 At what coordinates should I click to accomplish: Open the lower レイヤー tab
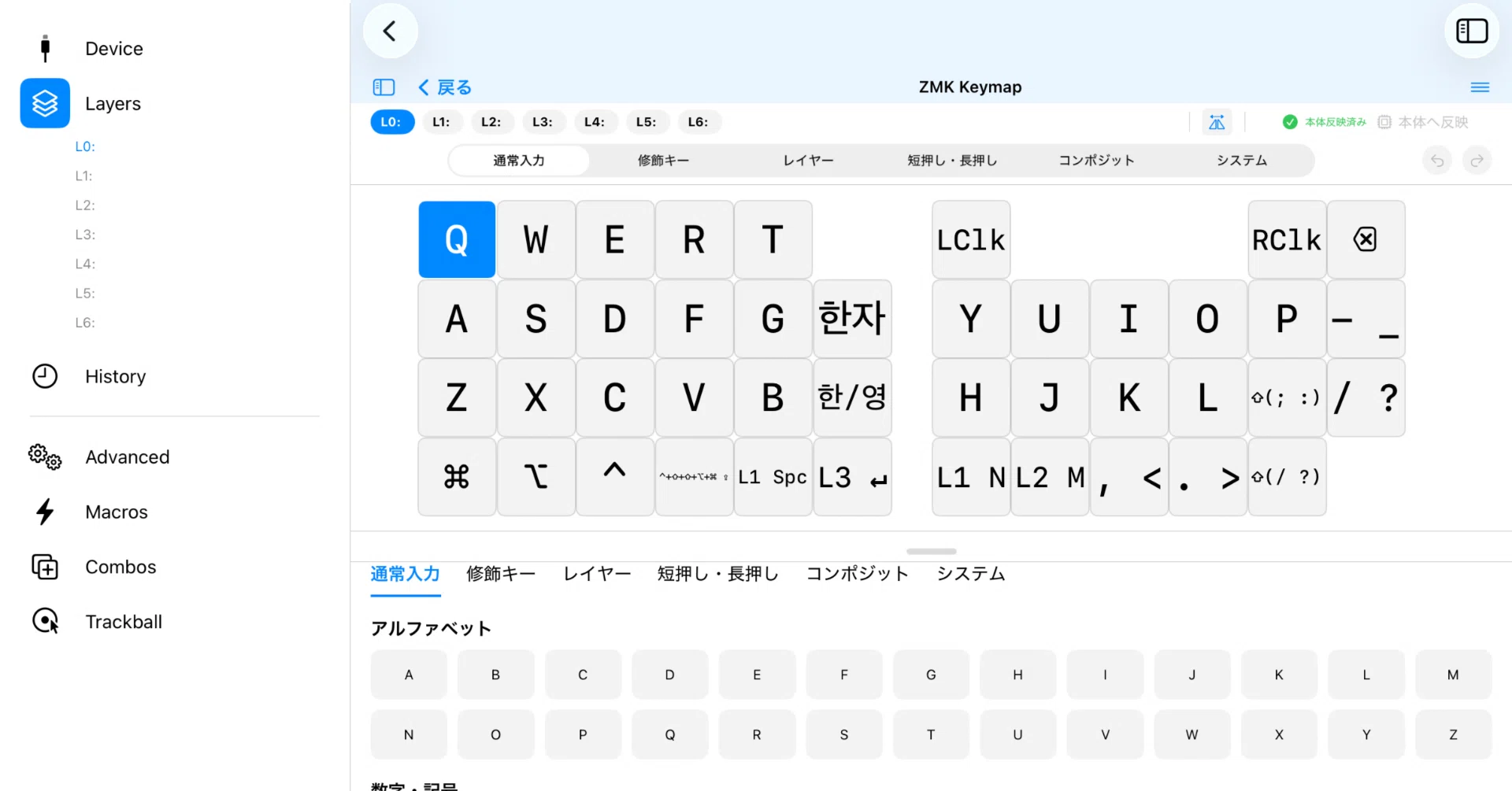[597, 574]
